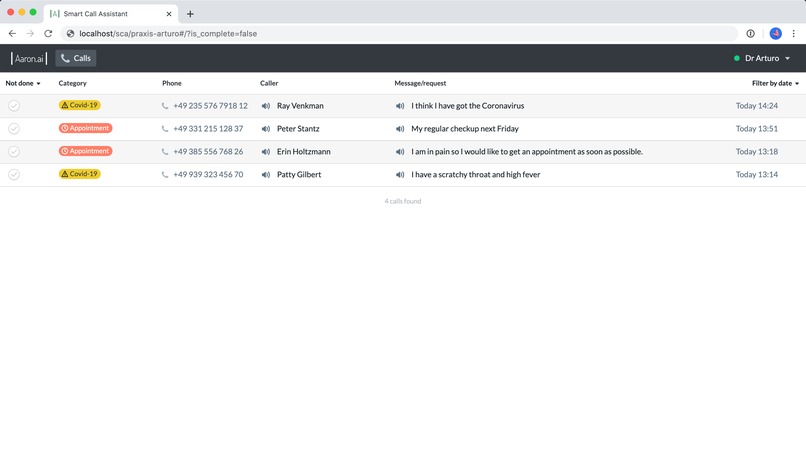This screenshot has height=453, width=806.
Task: Close the Smart Call Assistant tab
Action: click(169, 14)
